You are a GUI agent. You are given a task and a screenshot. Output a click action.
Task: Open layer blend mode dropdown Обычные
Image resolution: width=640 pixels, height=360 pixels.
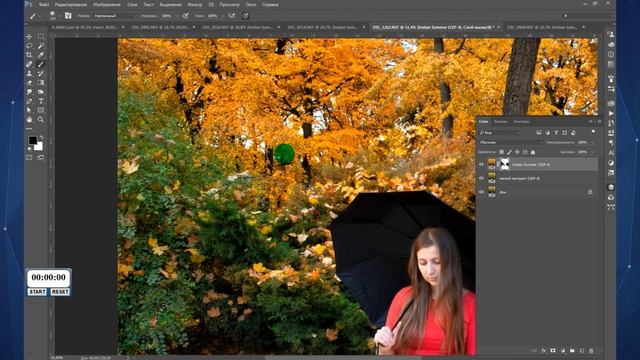click(x=511, y=142)
